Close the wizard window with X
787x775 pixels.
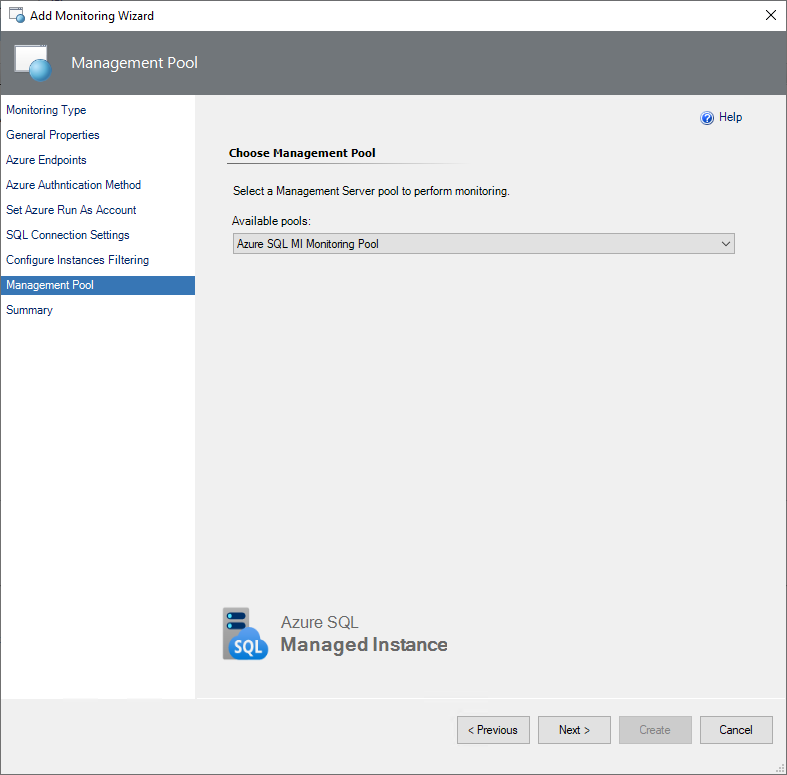coord(770,15)
